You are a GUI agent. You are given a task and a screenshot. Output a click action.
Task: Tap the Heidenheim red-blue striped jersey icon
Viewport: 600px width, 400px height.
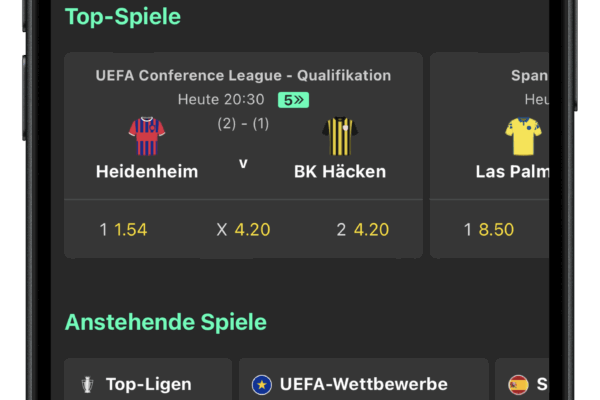click(147, 136)
